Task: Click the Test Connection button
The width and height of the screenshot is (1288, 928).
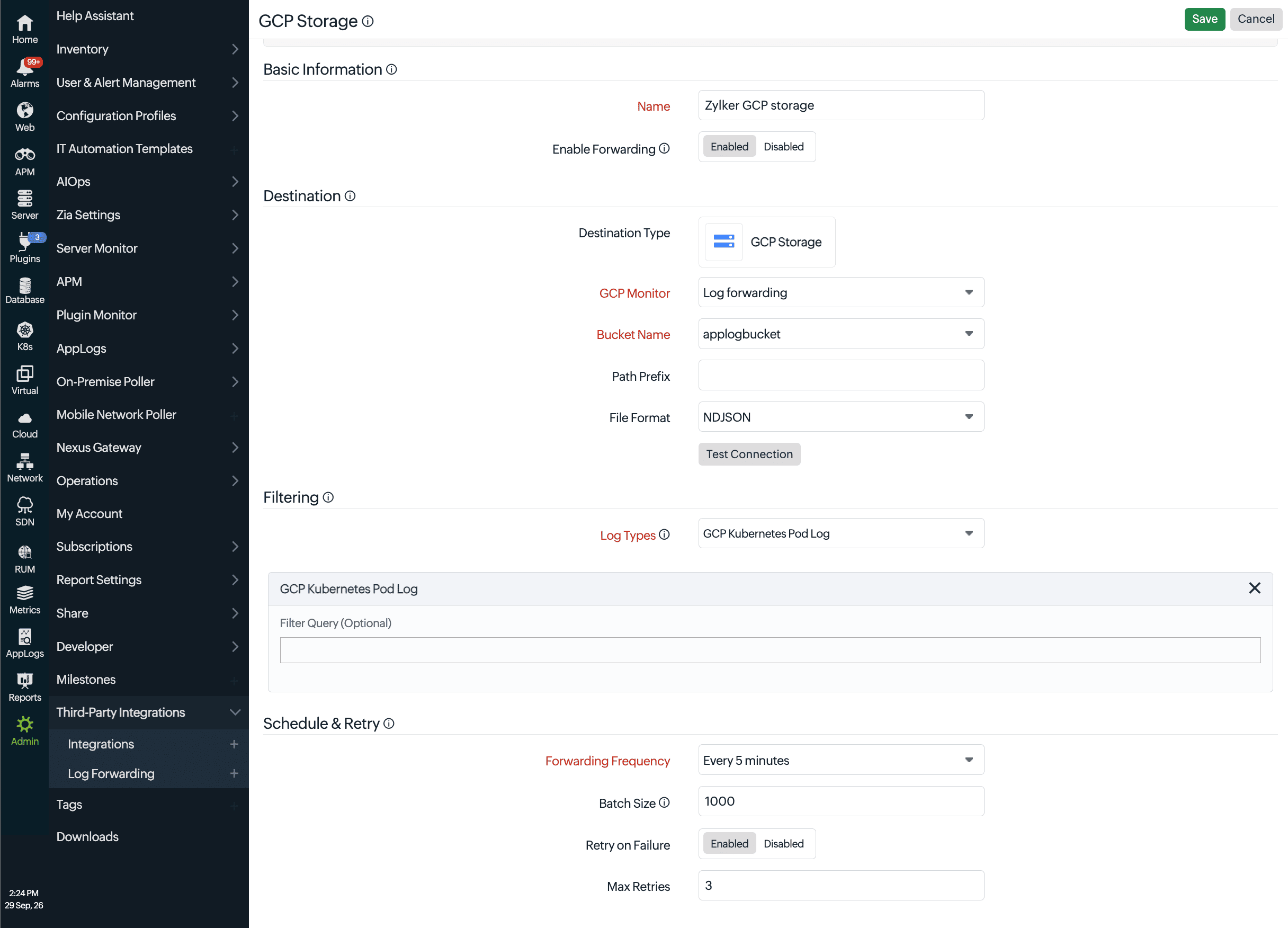Action: tap(748, 454)
